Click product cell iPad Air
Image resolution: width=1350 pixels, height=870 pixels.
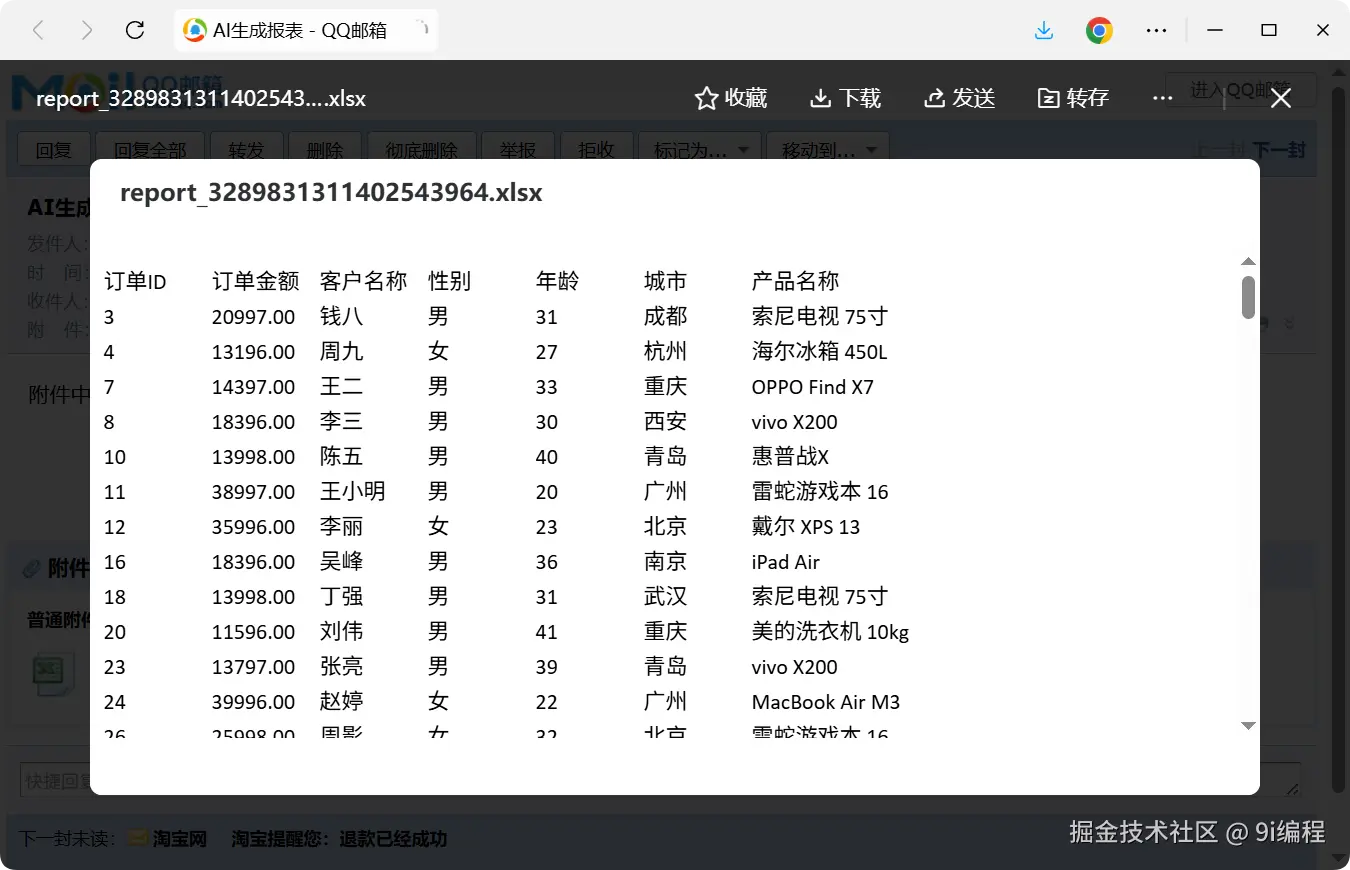[x=786, y=562]
